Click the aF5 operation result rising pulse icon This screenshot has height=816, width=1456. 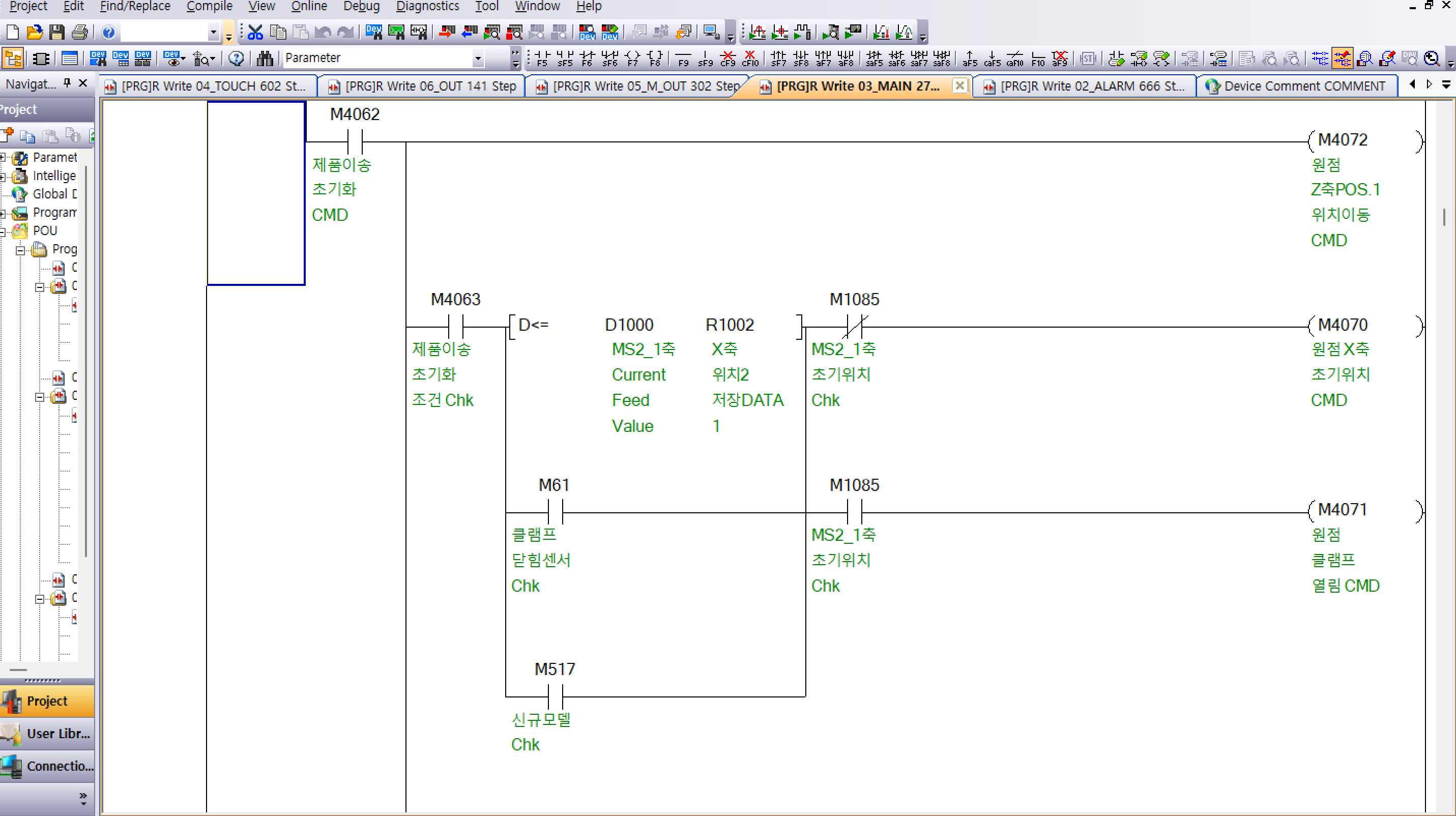point(970,58)
